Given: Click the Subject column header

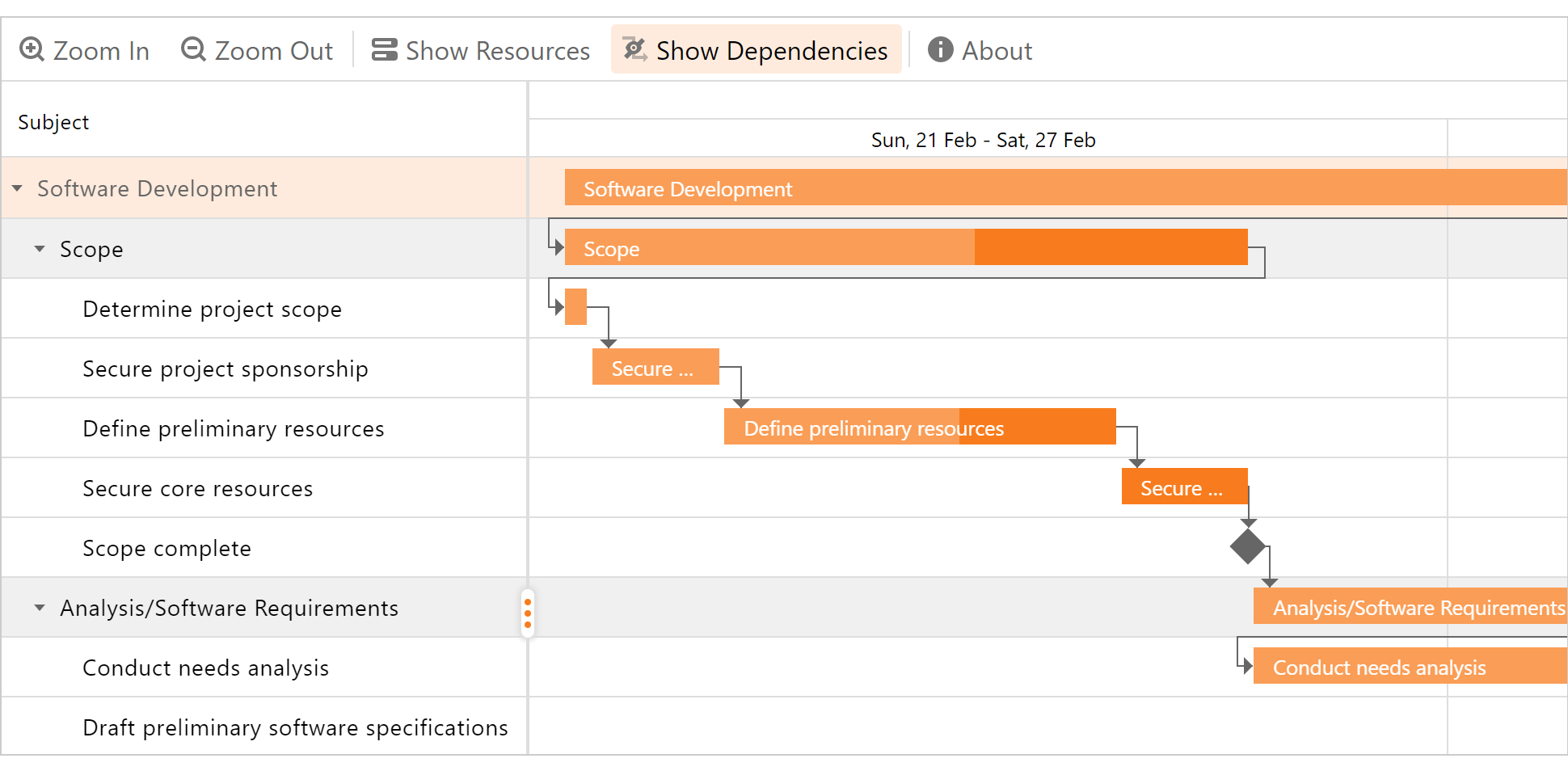Looking at the screenshot, I should [x=53, y=121].
